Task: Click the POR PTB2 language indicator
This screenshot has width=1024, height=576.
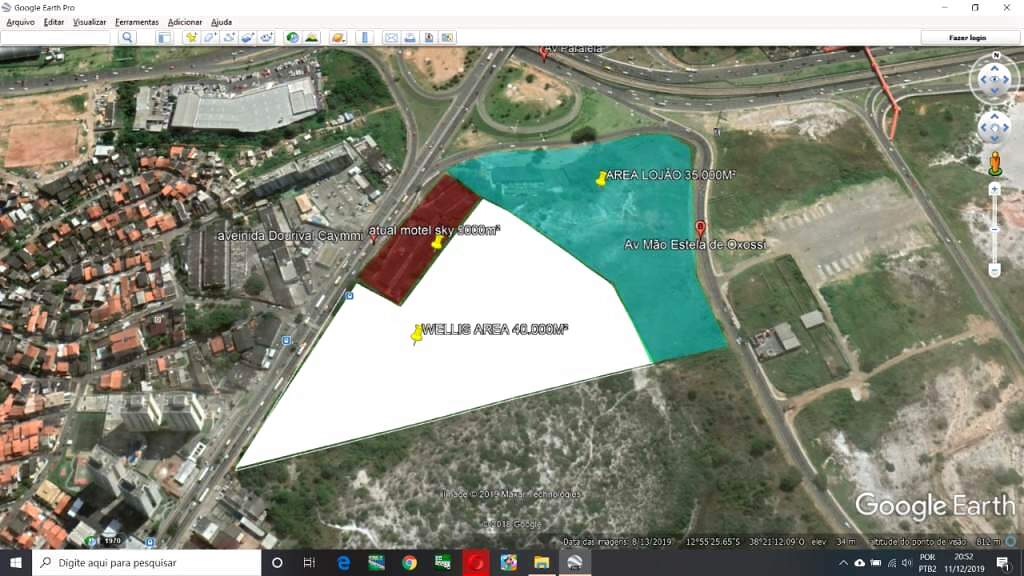Action: [x=927, y=563]
